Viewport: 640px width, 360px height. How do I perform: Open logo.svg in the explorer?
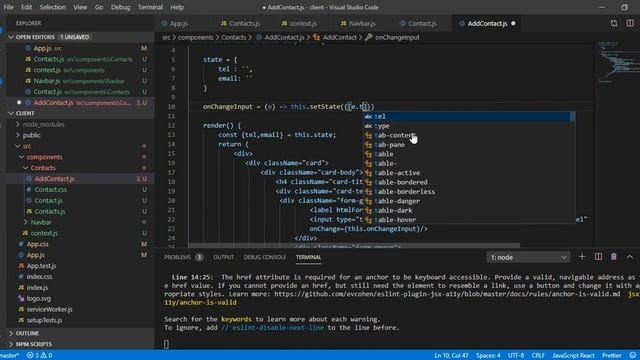(x=39, y=298)
